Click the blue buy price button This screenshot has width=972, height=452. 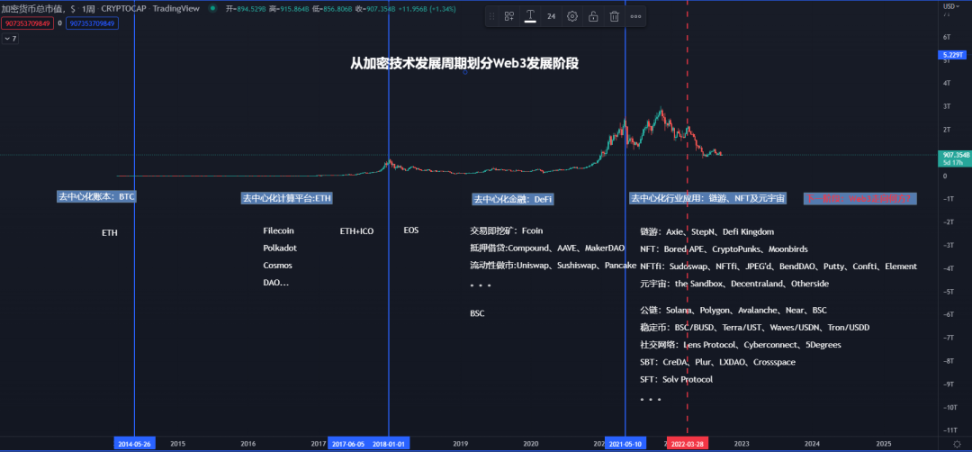pos(91,22)
